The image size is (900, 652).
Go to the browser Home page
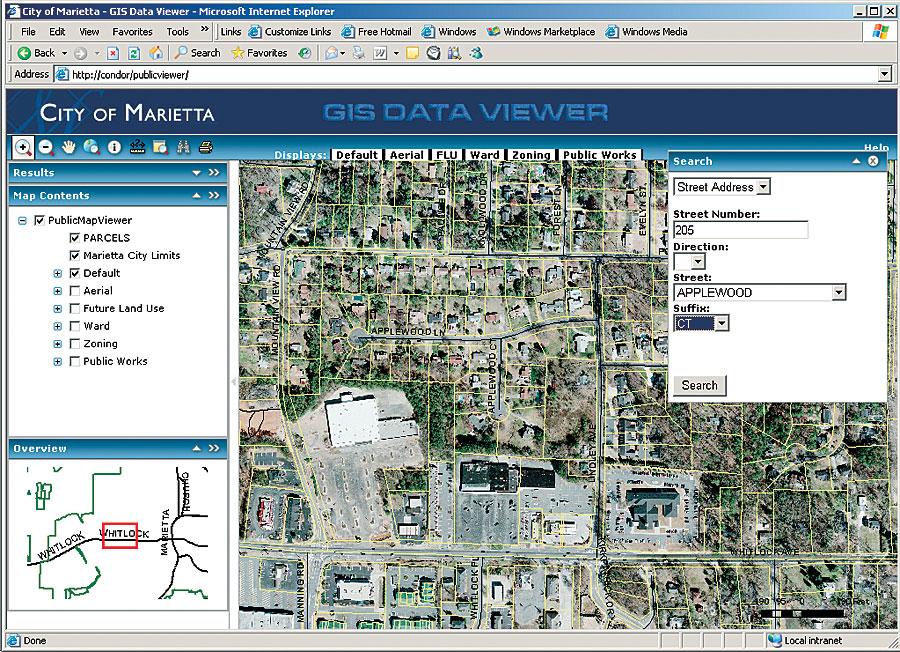coord(156,53)
